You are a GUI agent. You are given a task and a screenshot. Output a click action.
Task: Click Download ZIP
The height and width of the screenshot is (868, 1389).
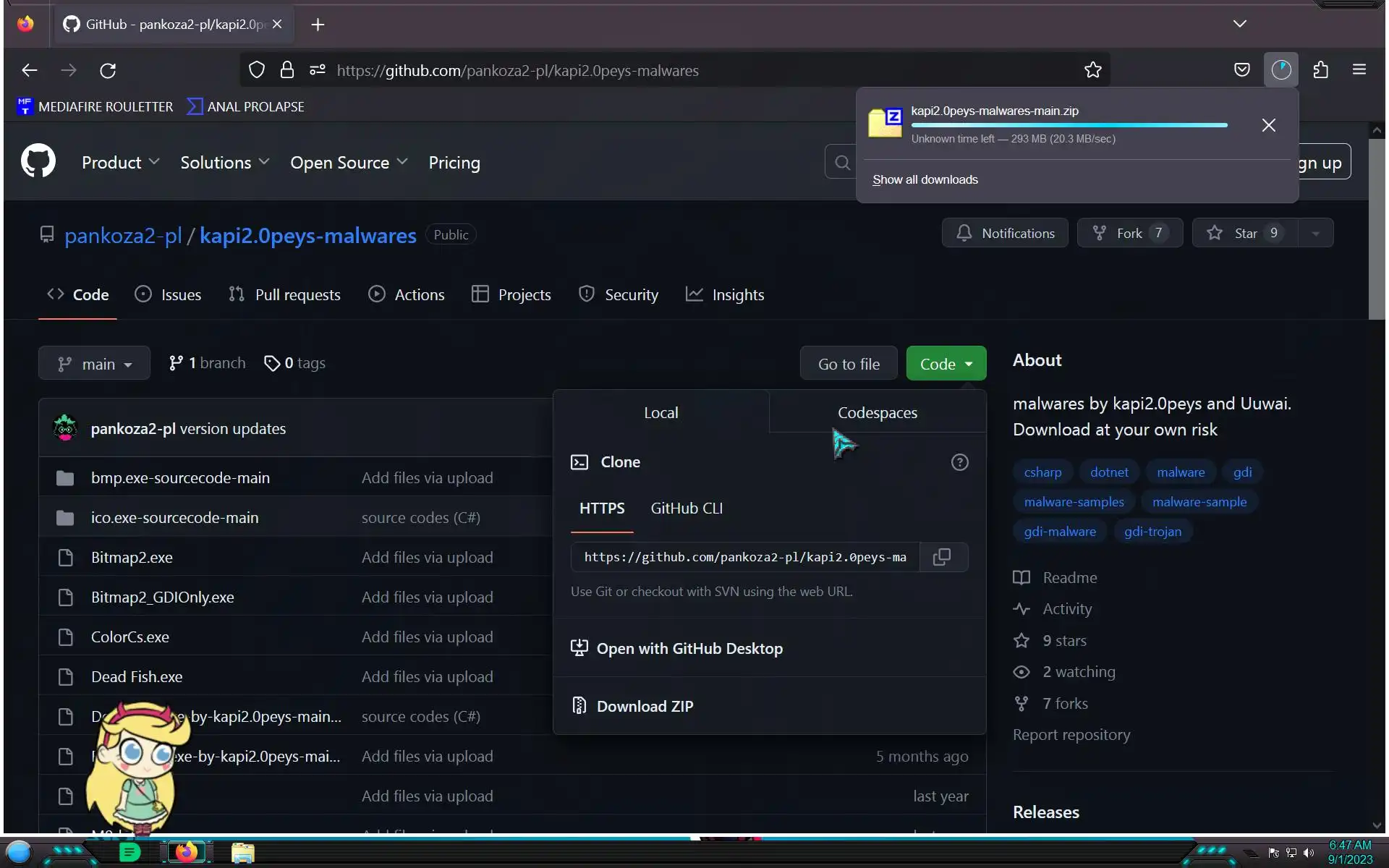click(x=644, y=706)
